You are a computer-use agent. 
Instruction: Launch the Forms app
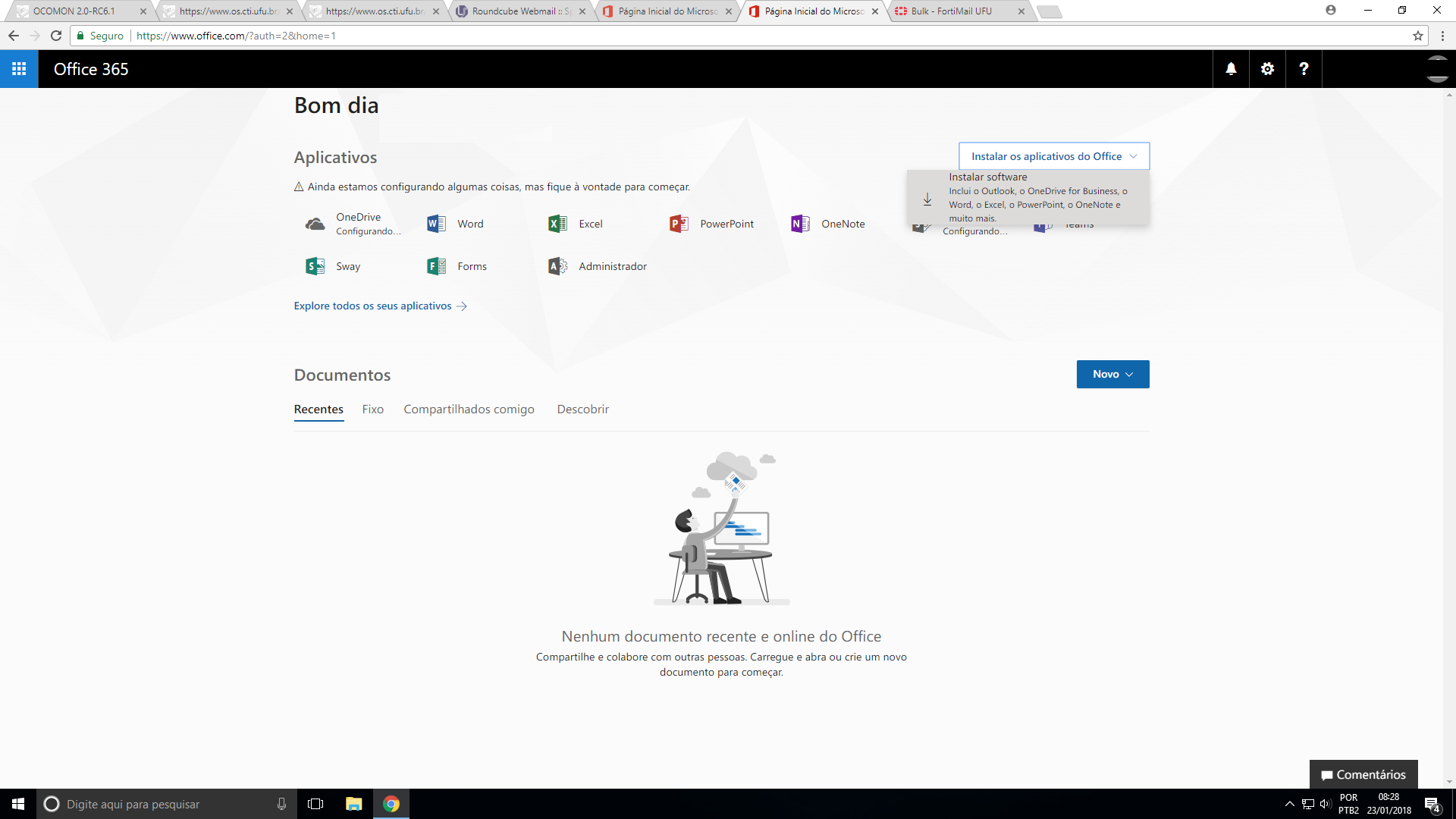pyautogui.click(x=457, y=266)
